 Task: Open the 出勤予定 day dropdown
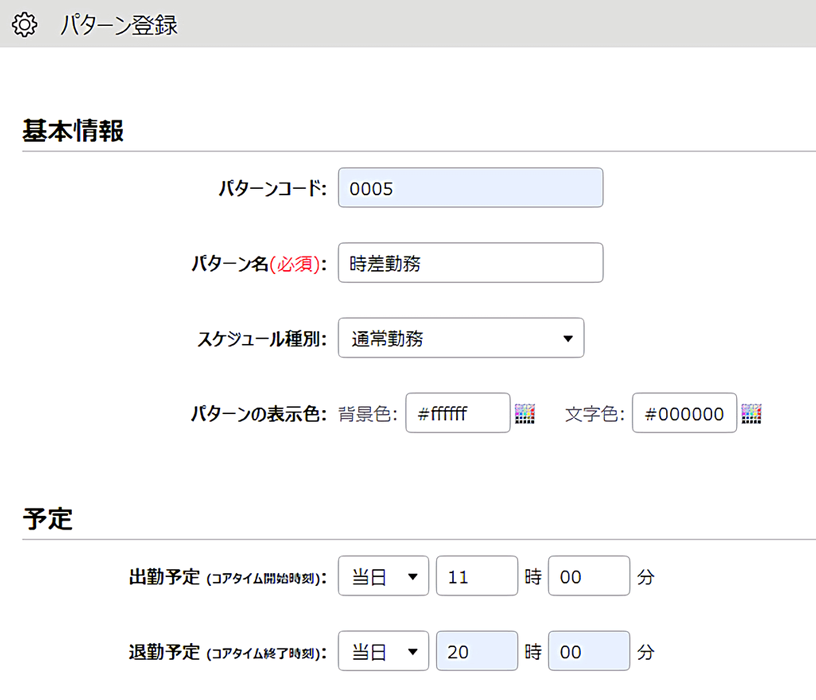pyautogui.click(x=384, y=576)
